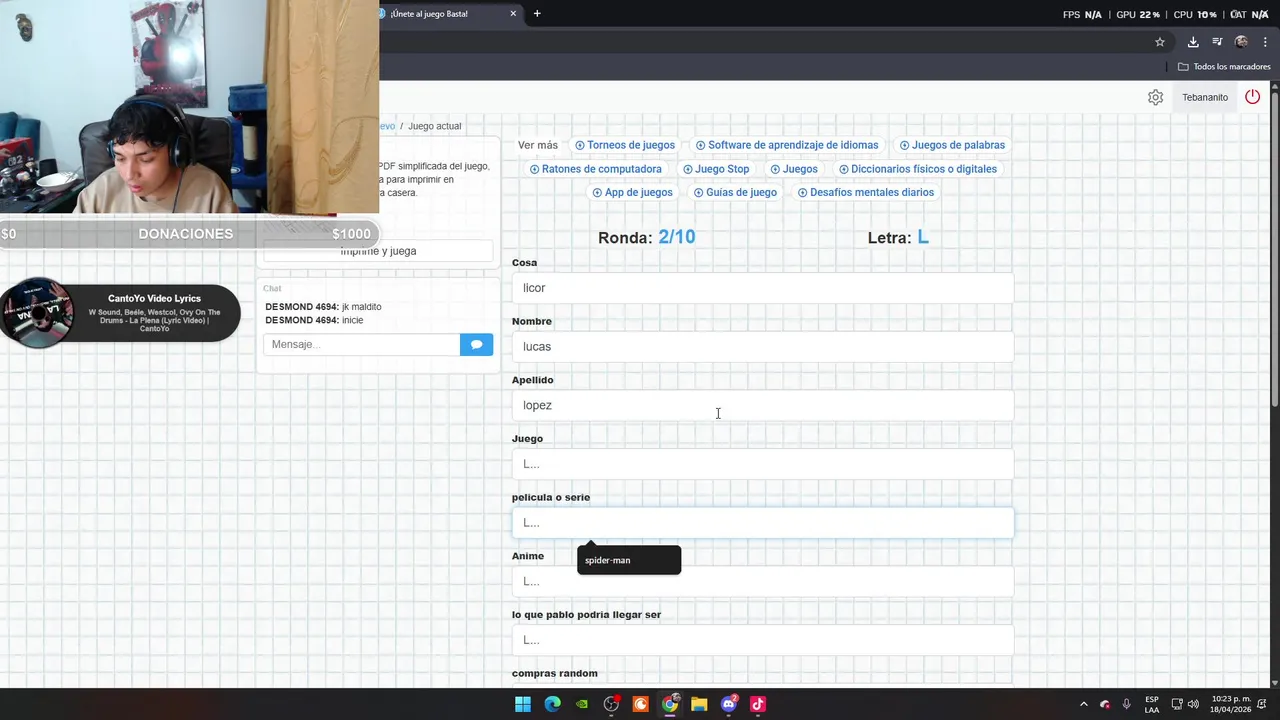This screenshot has height=720, width=1280.
Task: Open the App de juegos link
Action: pos(632,192)
